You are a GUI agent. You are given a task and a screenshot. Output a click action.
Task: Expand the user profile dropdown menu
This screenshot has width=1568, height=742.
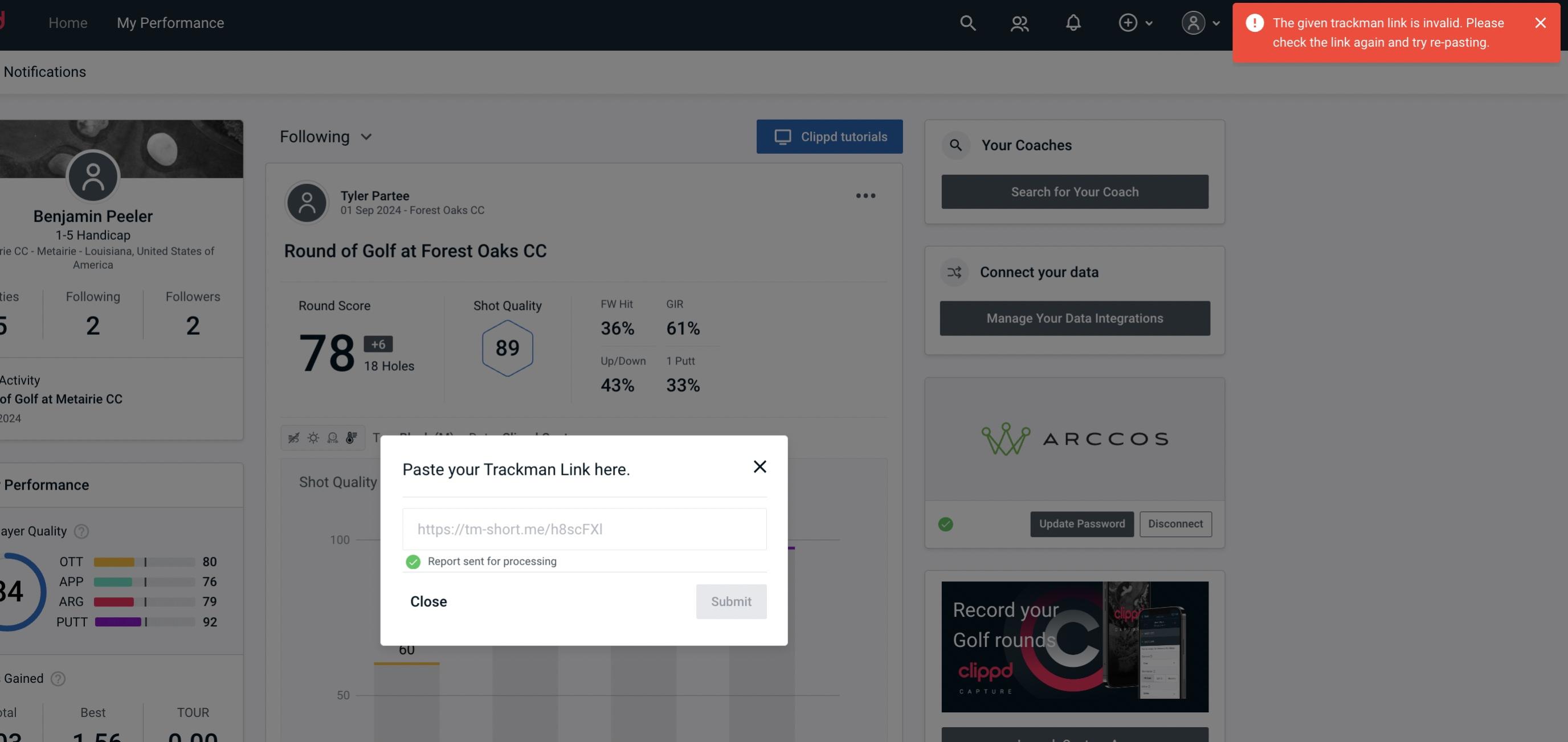coord(1201,22)
